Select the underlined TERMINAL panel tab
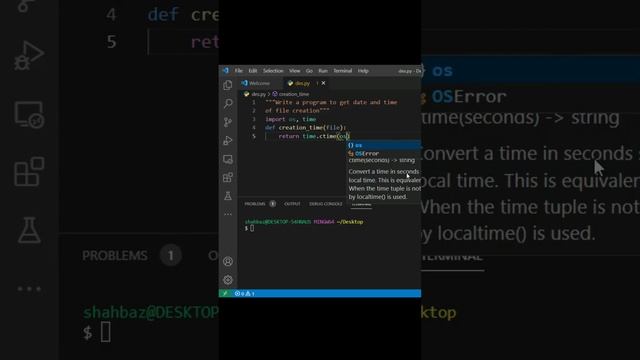Viewport: 640px width, 360px height. pyautogui.click(x=361, y=205)
